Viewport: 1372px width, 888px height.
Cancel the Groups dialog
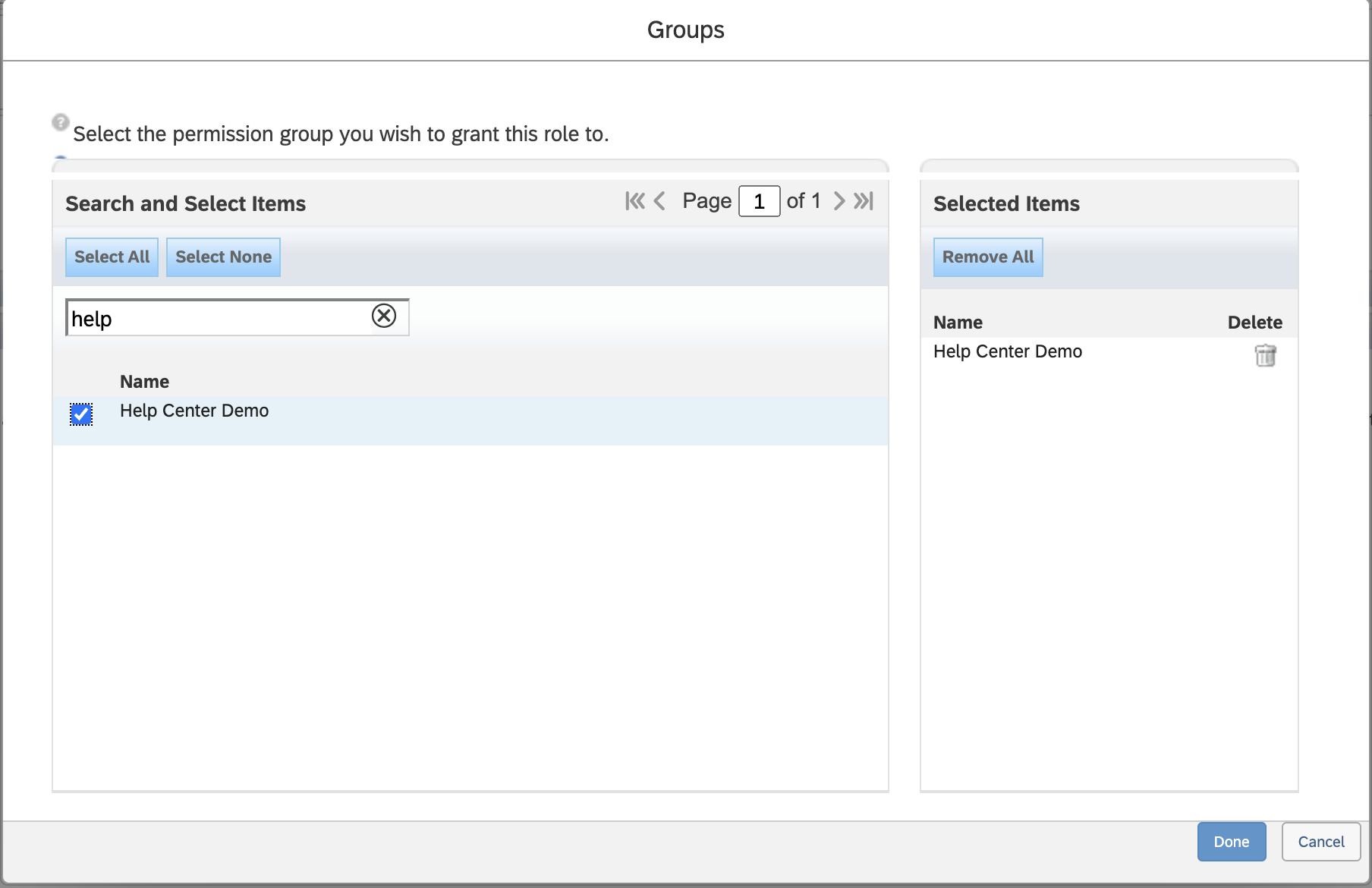1320,842
